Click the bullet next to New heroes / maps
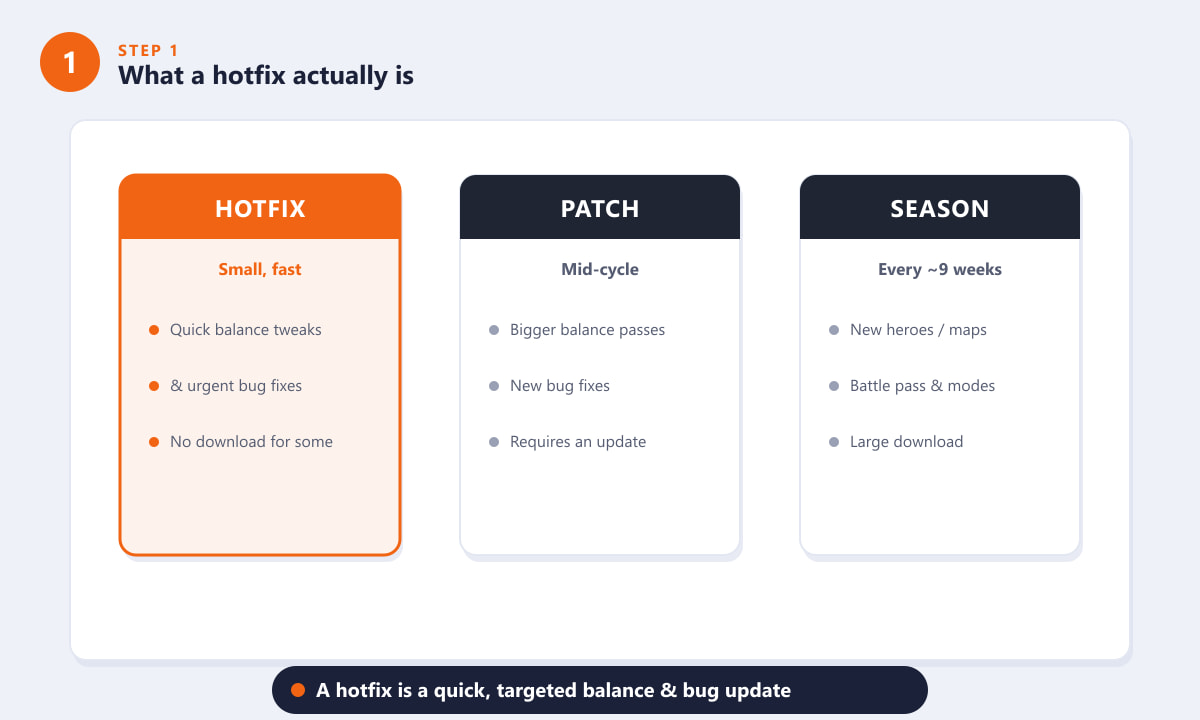Image resolution: width=1200 pixels, height=720 pixels. pyautogui.click(x=834, y=330)
